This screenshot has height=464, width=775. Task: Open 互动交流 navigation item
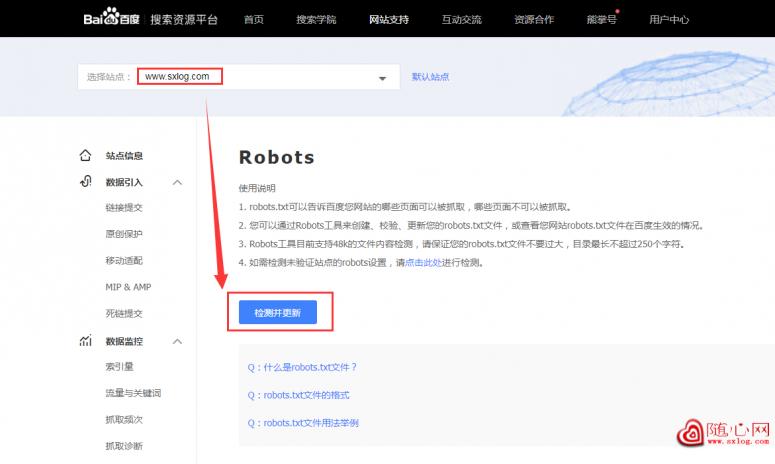click(461, 19)
